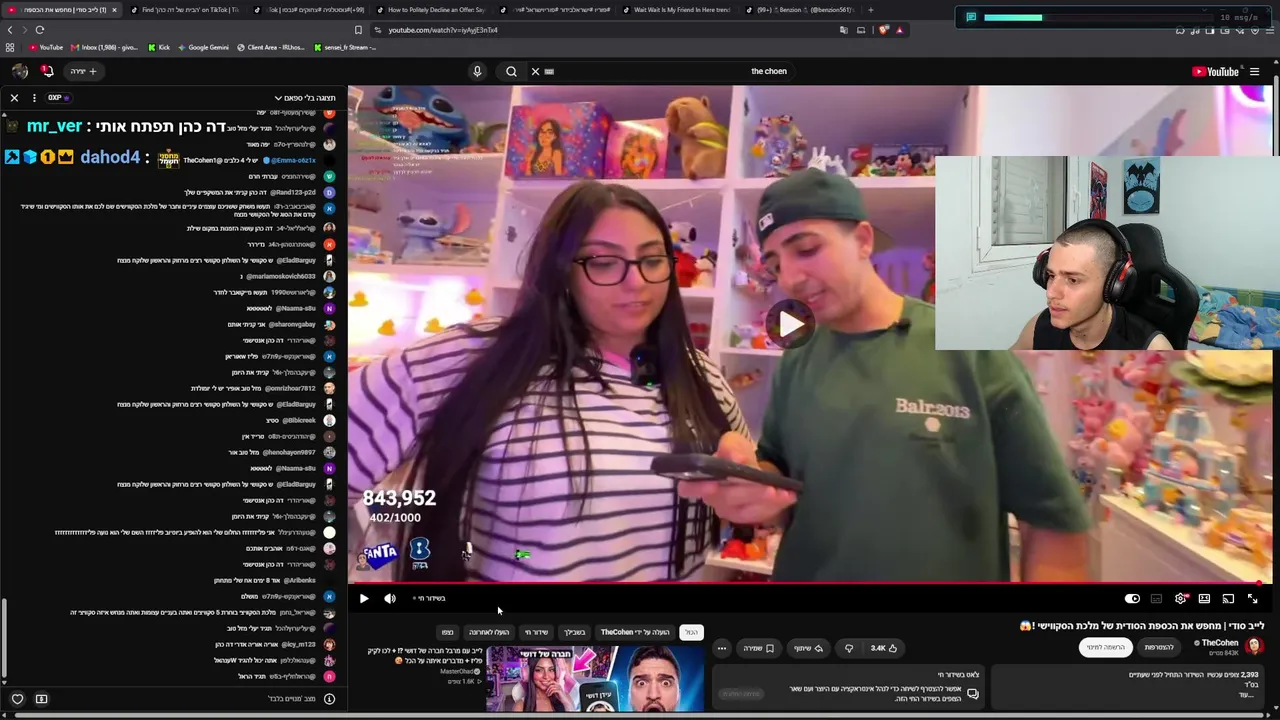This screenshot has width=1280, height=720.
Task: Save the video with the 'שמירה' button
Action: 759,648
